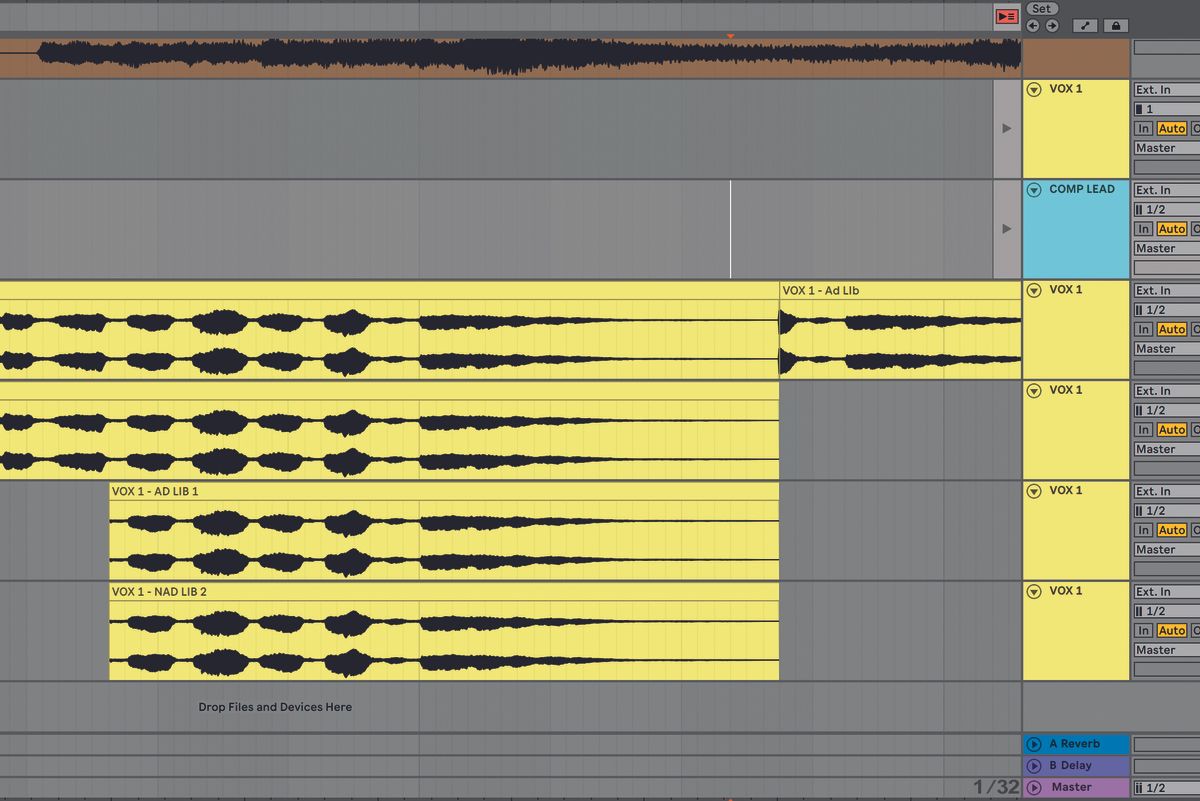Click the next locator arrow icon
The image size is (1200, 801).
pyautogui.click(x=1051, y=25)
